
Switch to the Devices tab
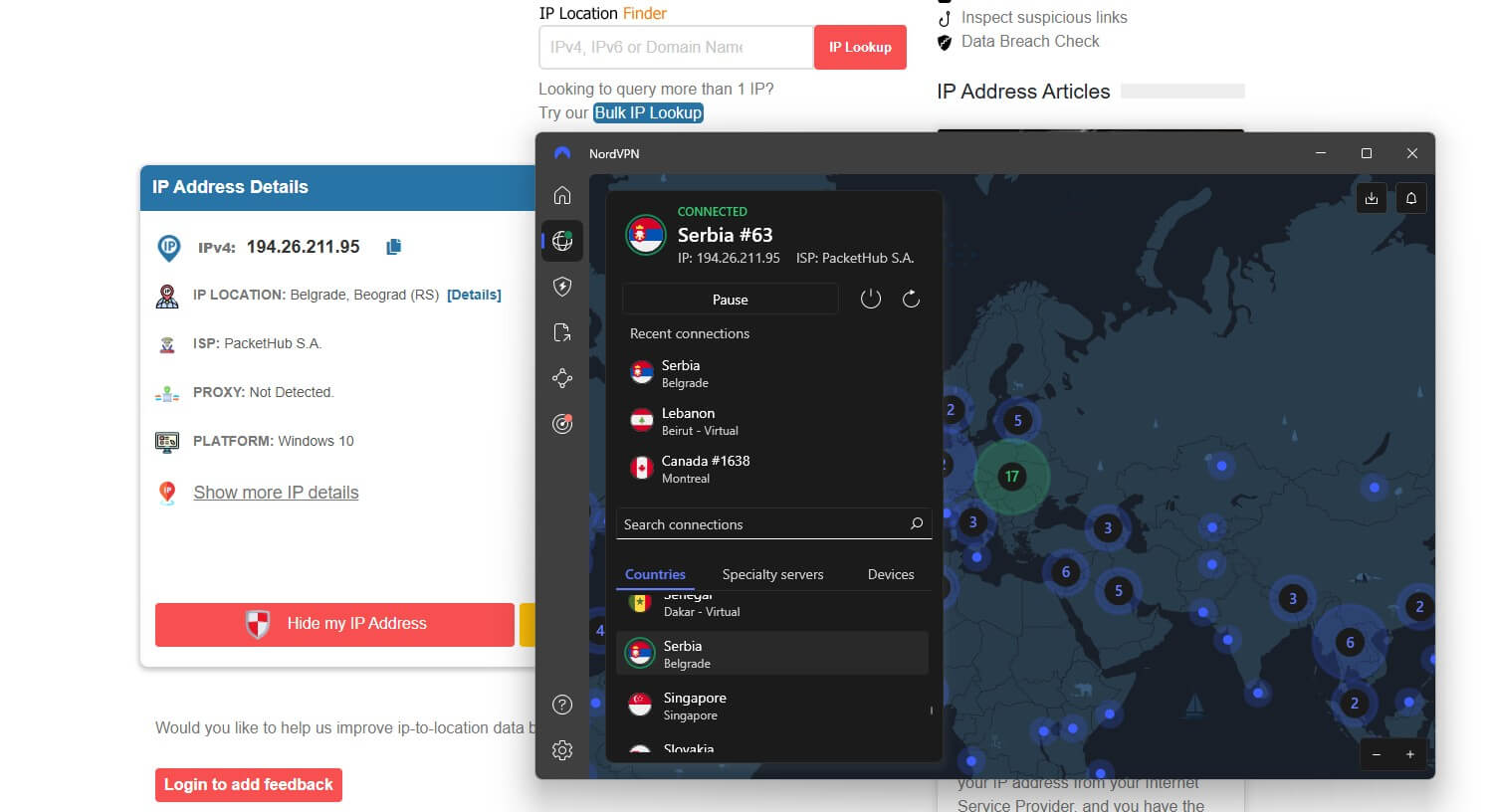(x=891, y=574)
